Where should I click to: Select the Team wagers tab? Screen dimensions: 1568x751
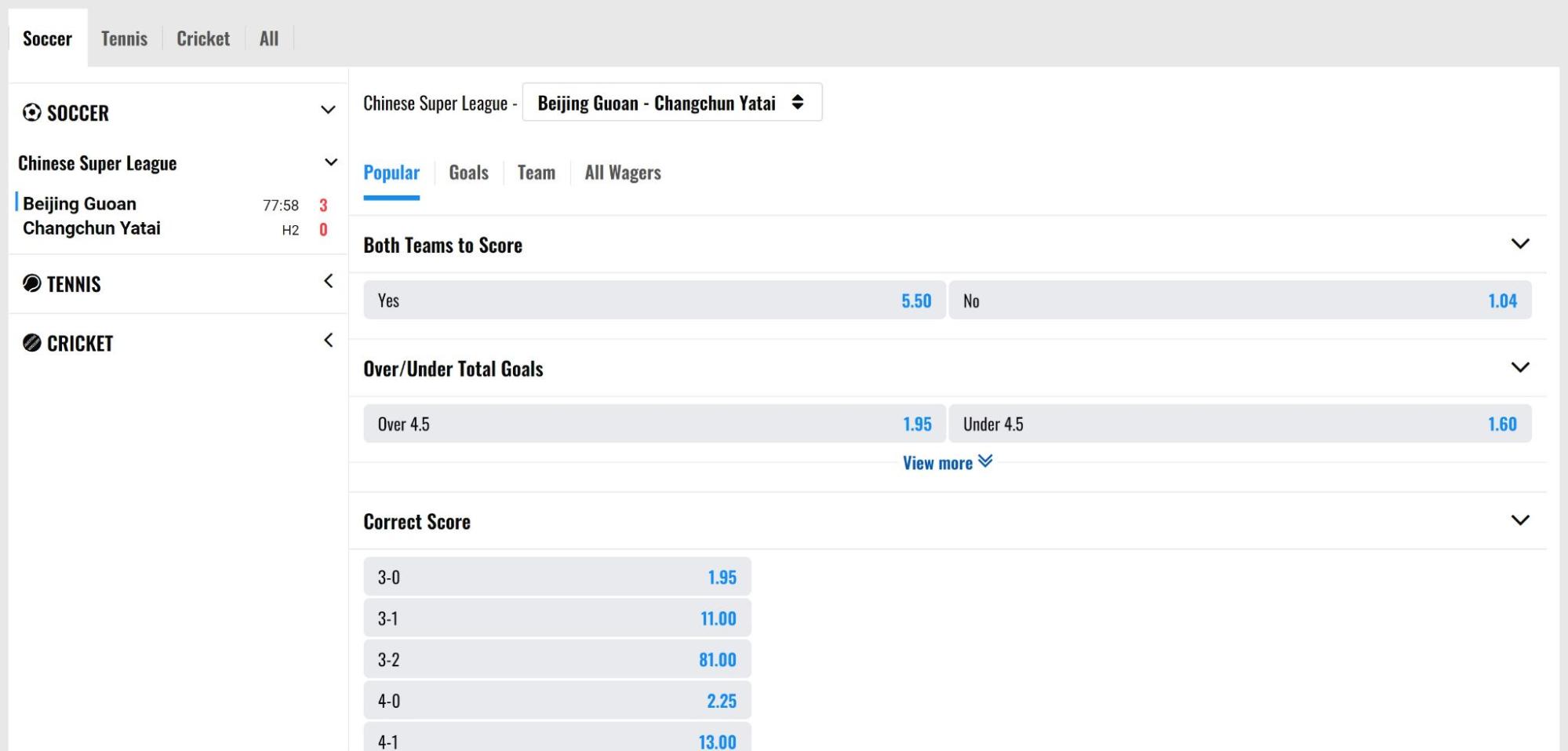[x=537, y=173]
